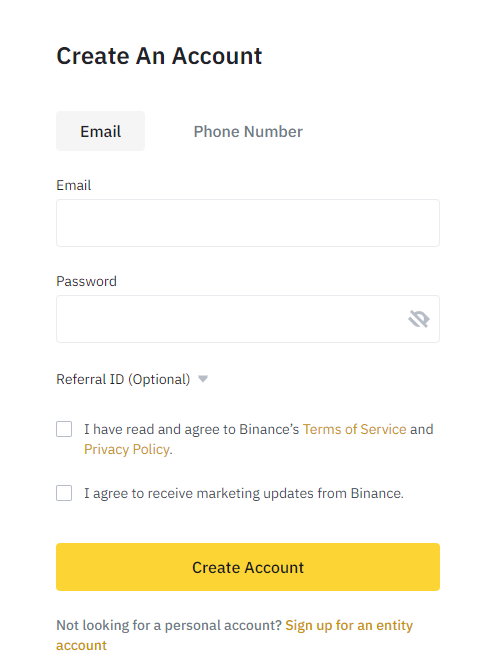
Task: Click the 'I have read and agree' text
Action: coord(153,429)
